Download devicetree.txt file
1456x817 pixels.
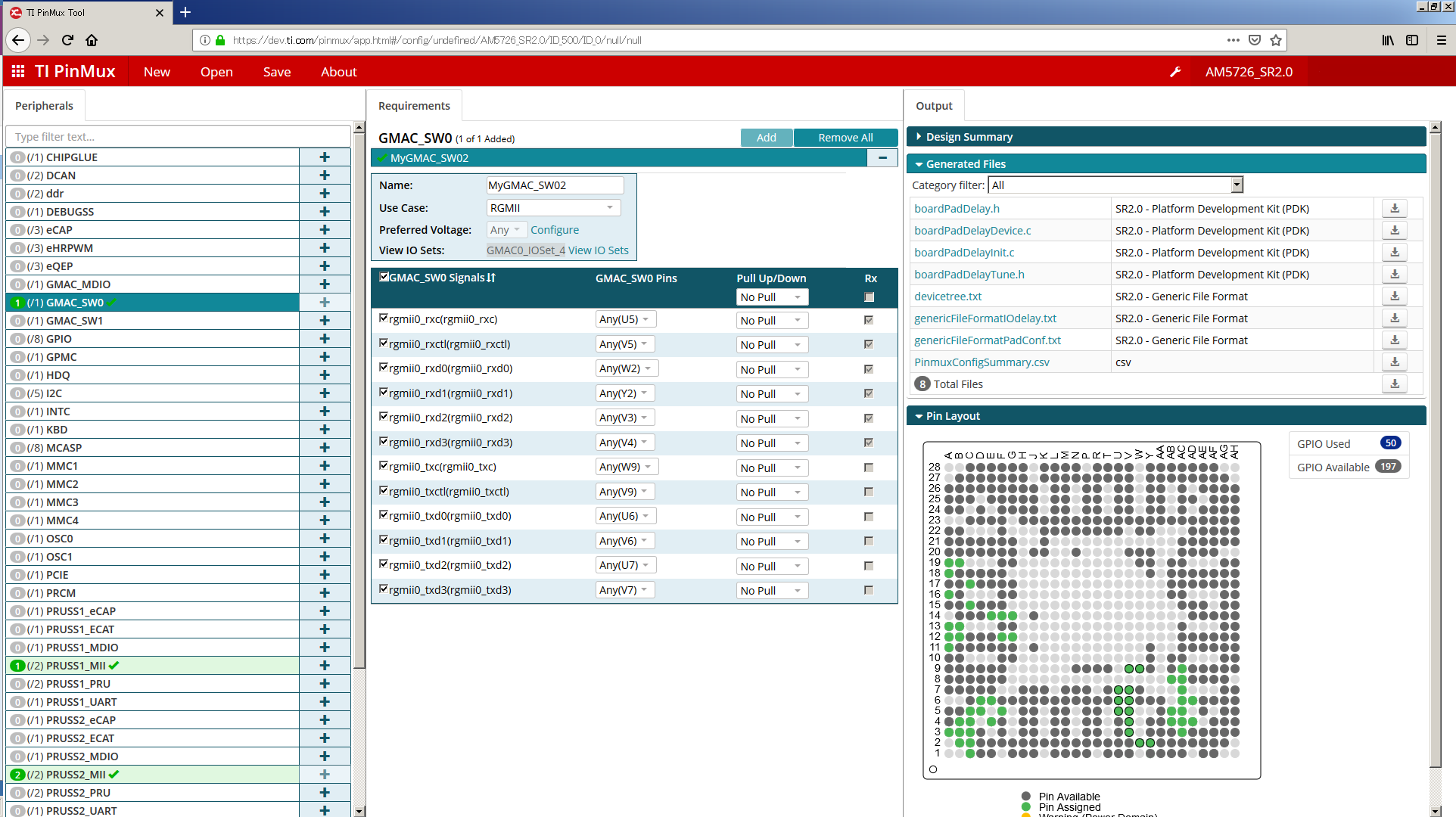(x=1395, y=297)
